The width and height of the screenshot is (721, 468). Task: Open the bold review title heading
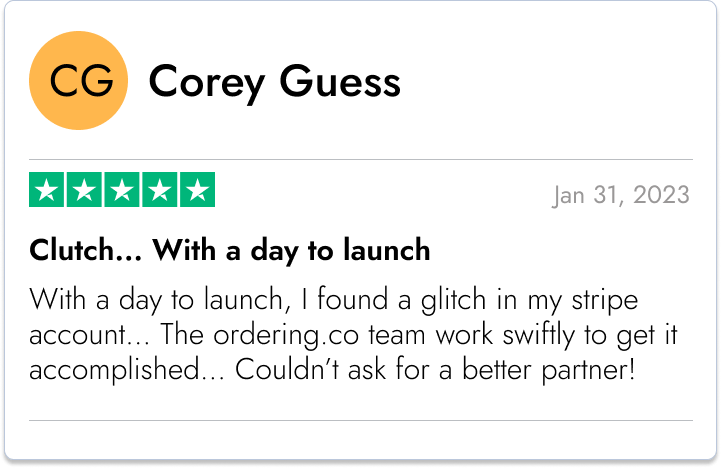coord(229,251)
